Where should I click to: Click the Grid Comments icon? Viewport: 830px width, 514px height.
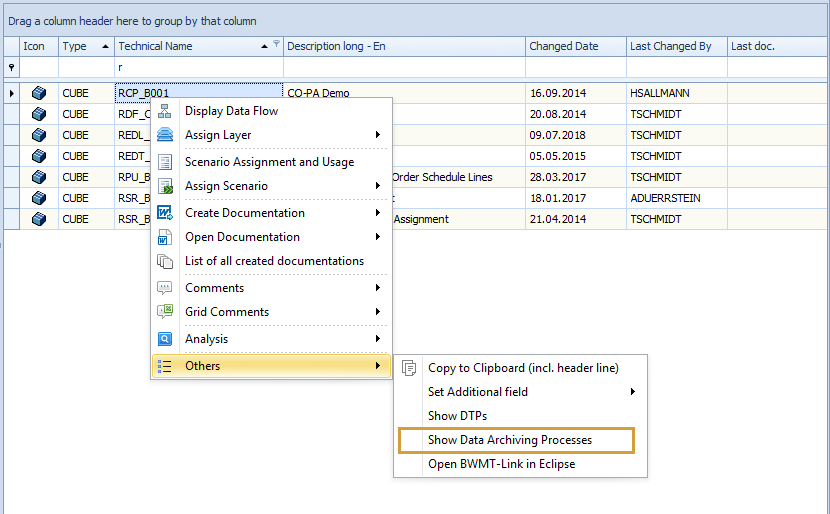pyautogui.click(x=166, y=312)
